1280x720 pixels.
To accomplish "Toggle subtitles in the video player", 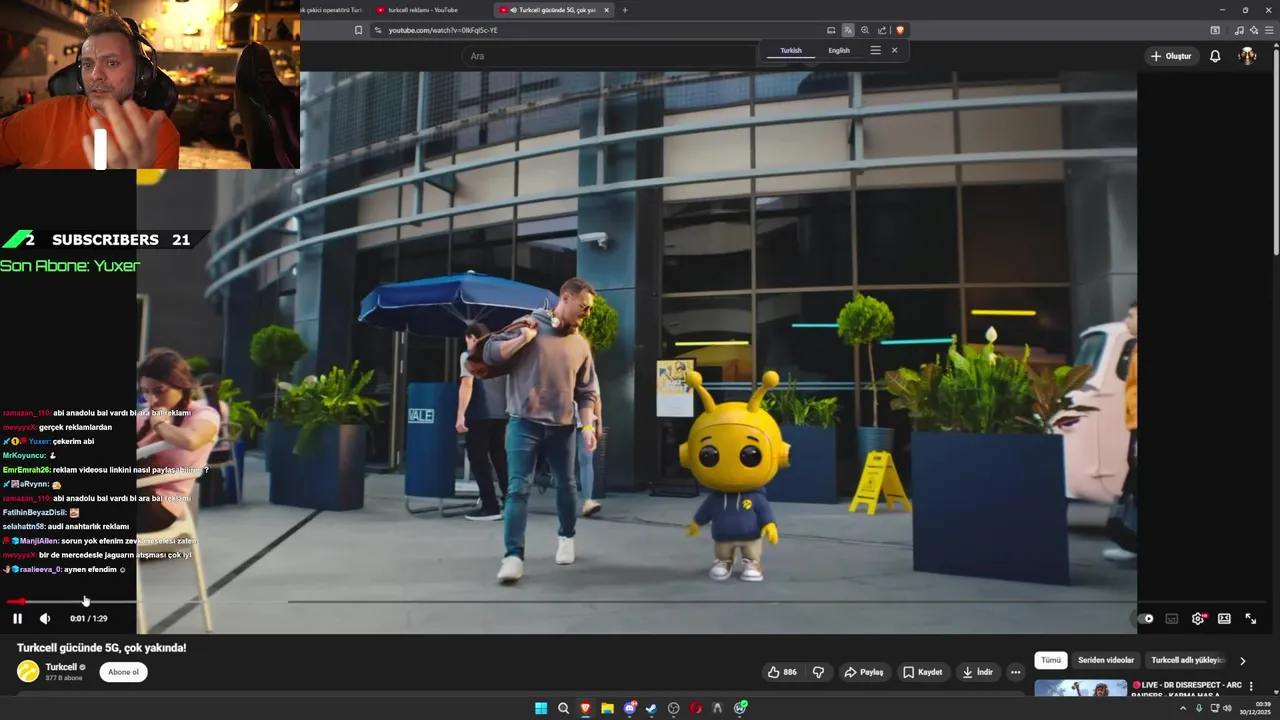I will (1172, 619).
